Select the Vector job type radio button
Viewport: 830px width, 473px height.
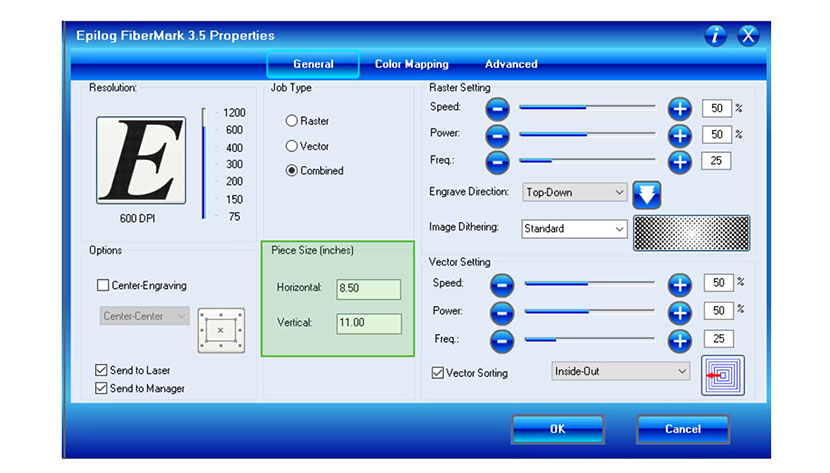(292, 146)
